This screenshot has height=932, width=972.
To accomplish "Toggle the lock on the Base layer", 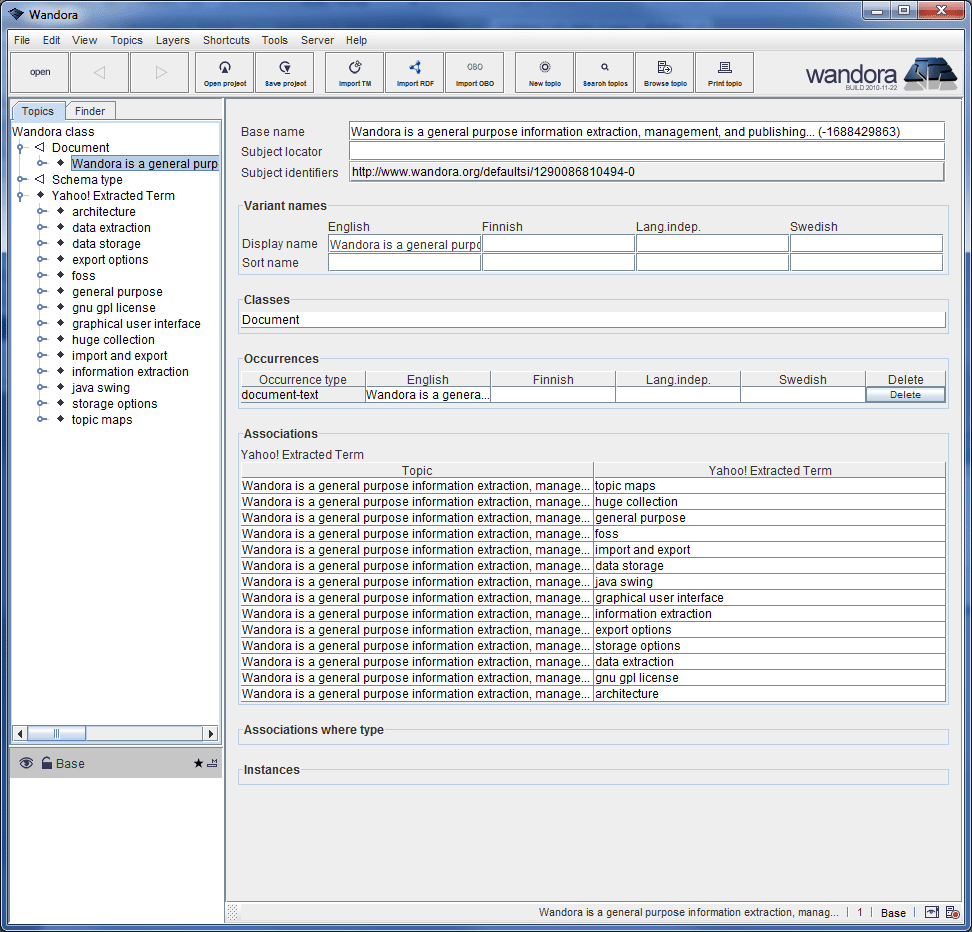I will point(47,763).
